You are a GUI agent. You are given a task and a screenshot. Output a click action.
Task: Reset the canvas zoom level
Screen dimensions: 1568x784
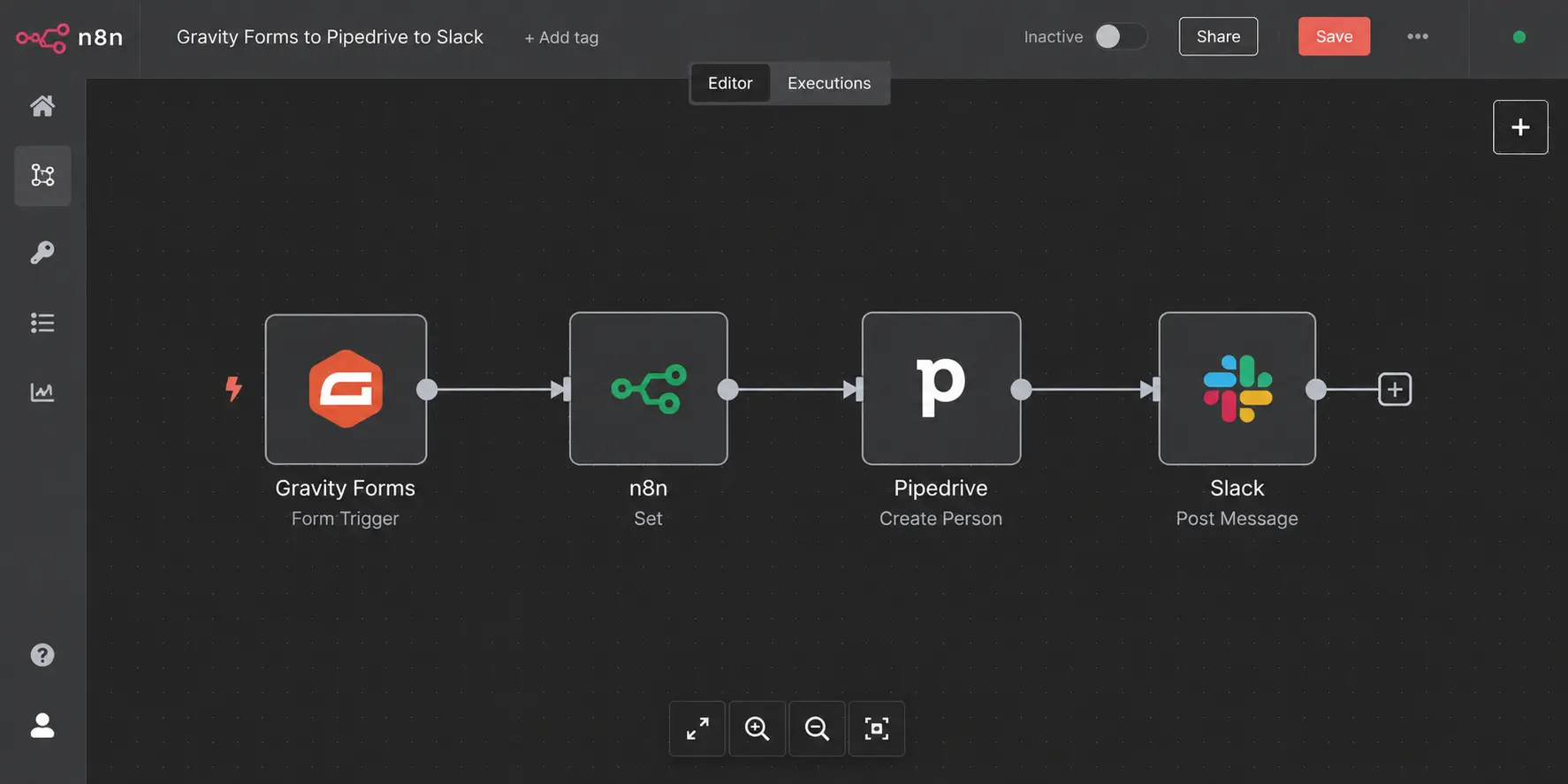click(877, 728)
